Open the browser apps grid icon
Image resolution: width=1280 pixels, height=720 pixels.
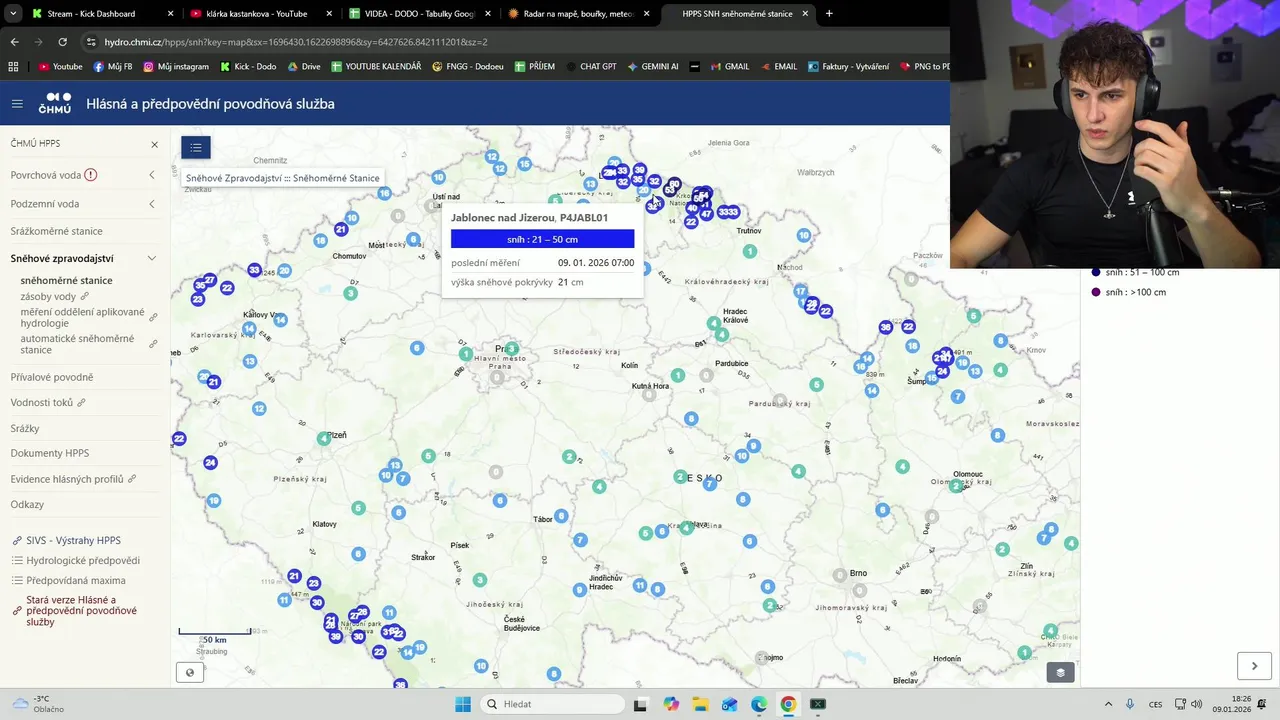13,66
